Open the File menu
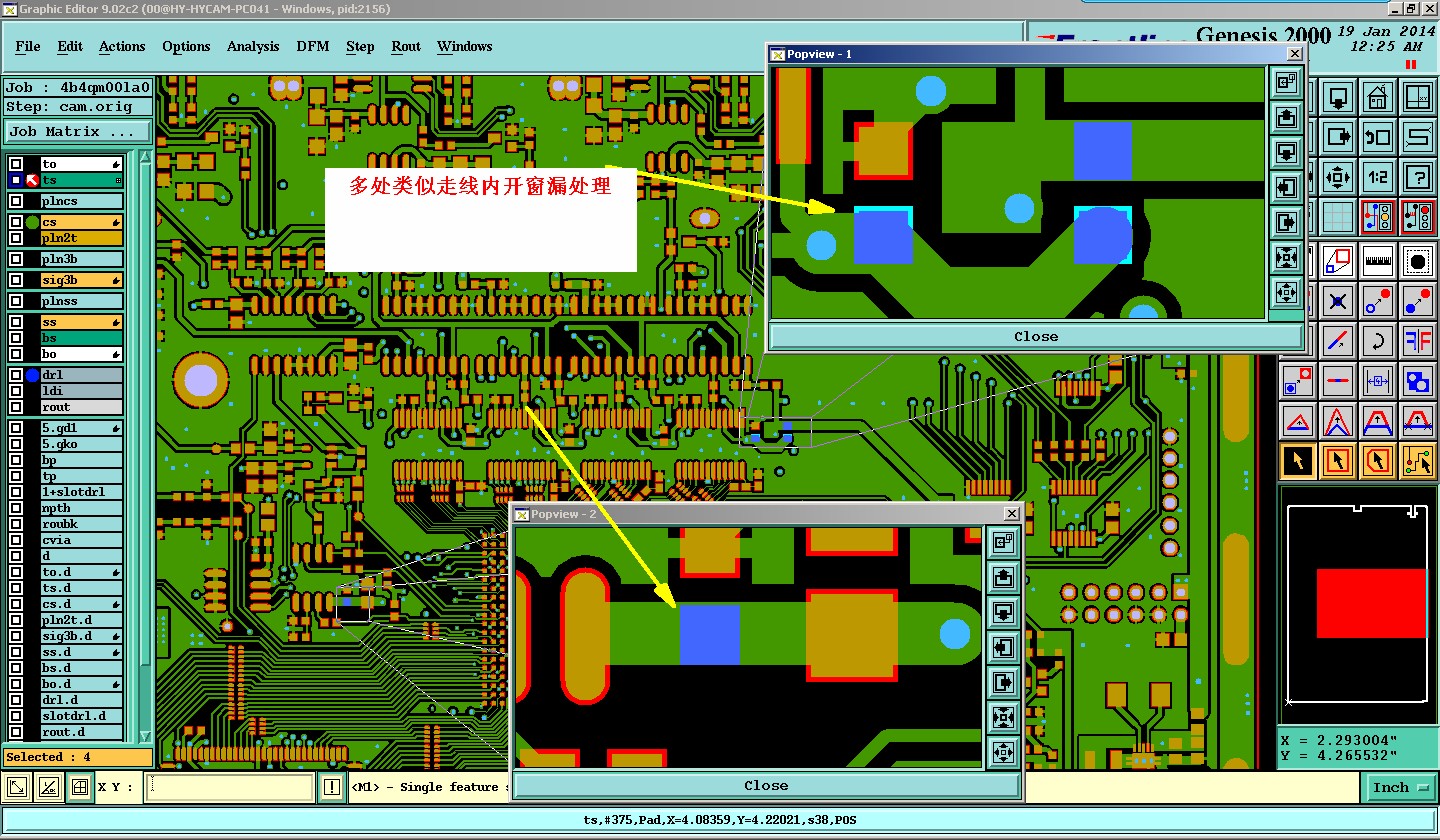The height and width of the screenshot is (840, 1440). (x=28, y=47)
